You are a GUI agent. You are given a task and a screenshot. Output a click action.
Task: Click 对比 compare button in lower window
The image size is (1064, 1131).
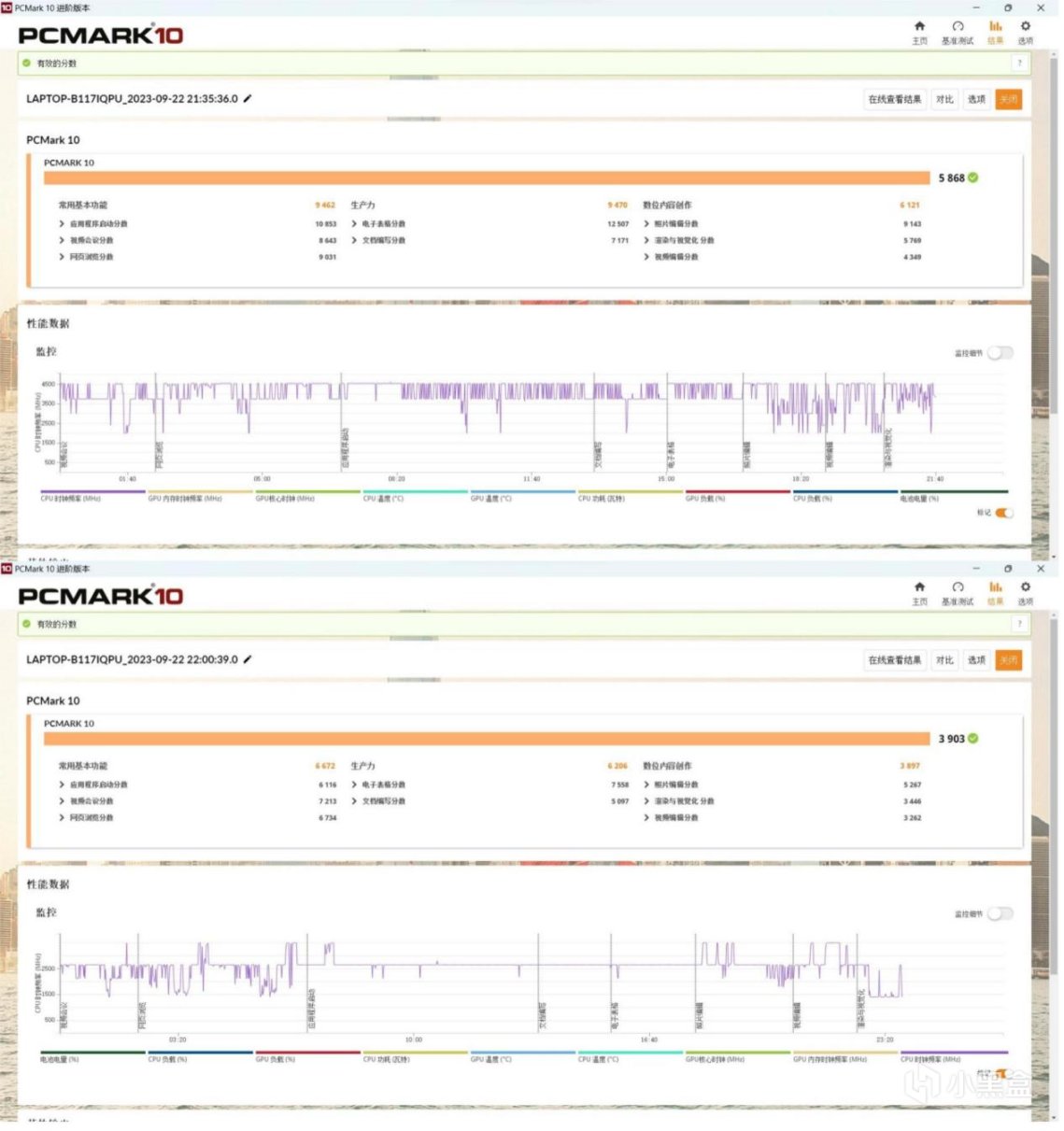[x=945, y=660]
